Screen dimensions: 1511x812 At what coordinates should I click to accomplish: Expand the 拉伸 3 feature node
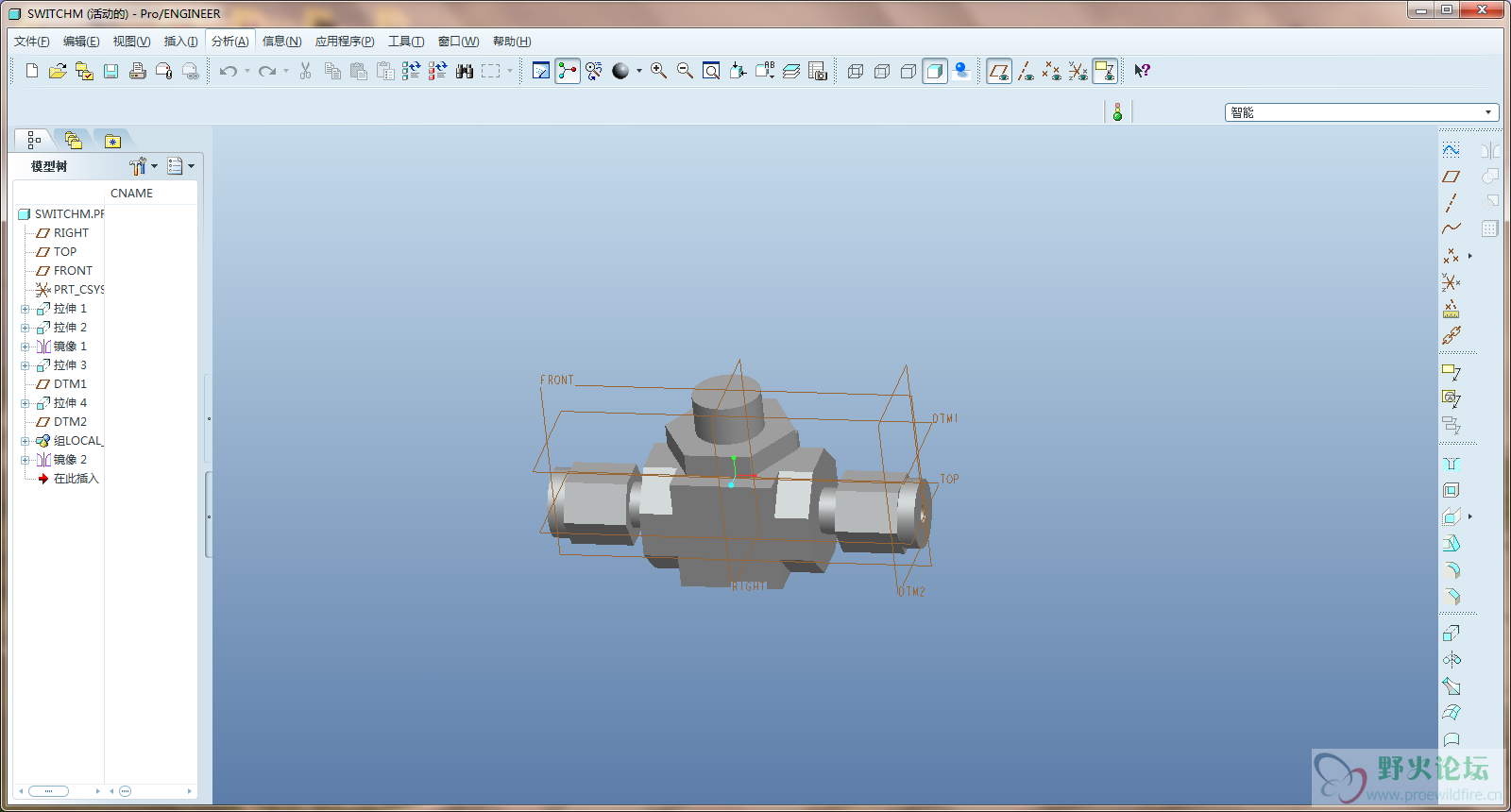coord(25,365)
